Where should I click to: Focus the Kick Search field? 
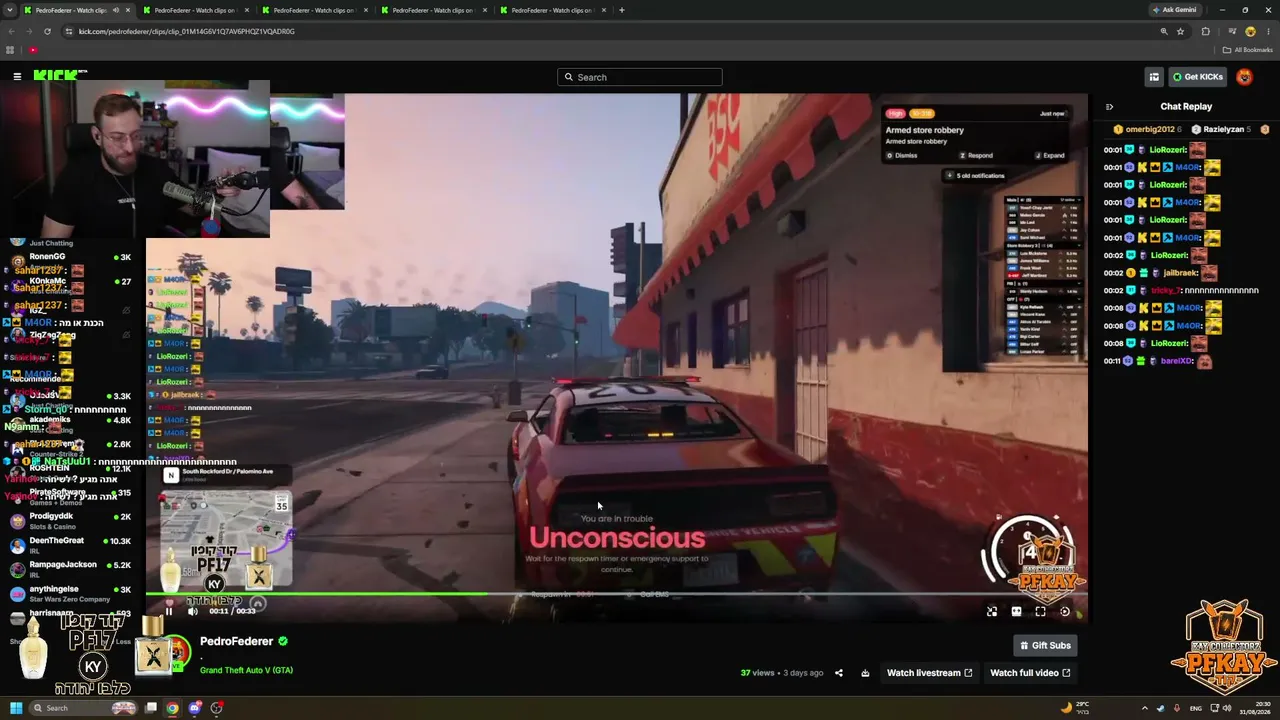pos(640,77)
